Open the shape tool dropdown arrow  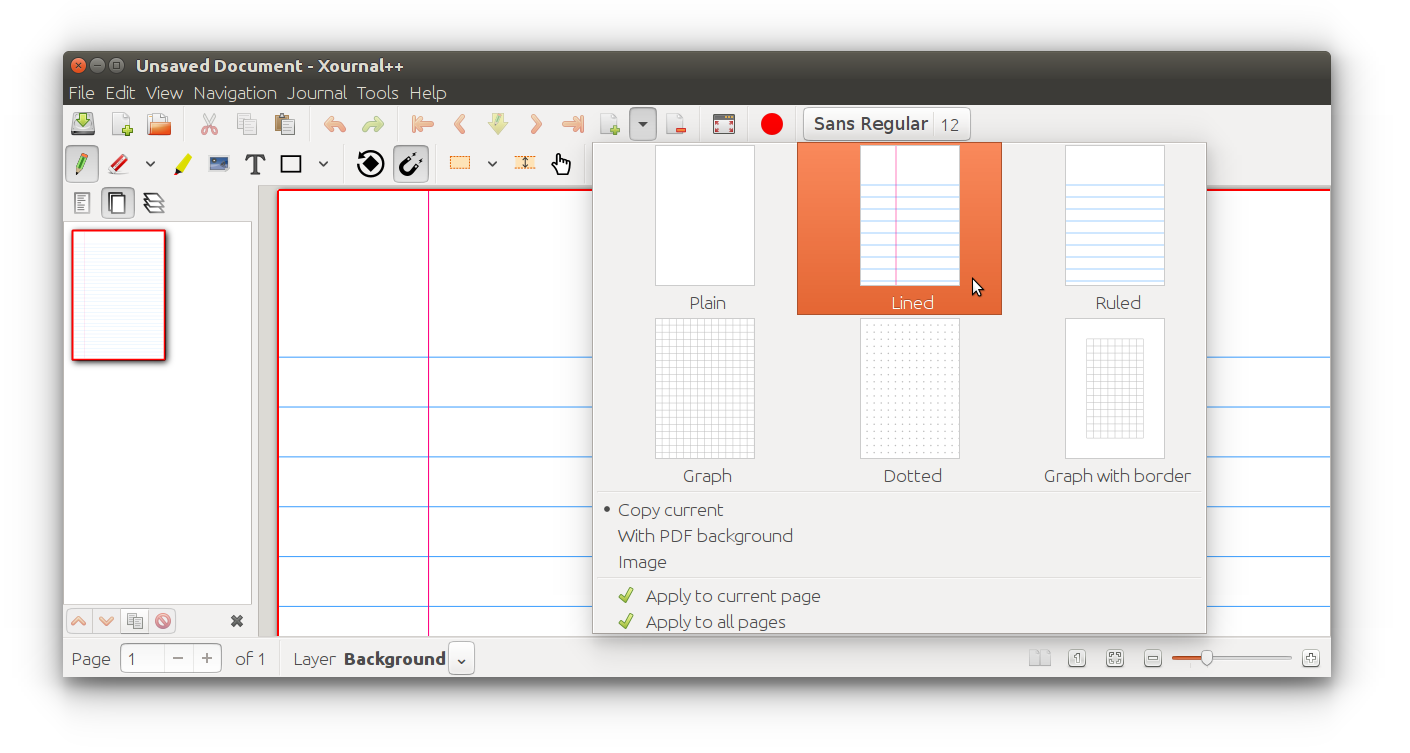coord(323,163)
